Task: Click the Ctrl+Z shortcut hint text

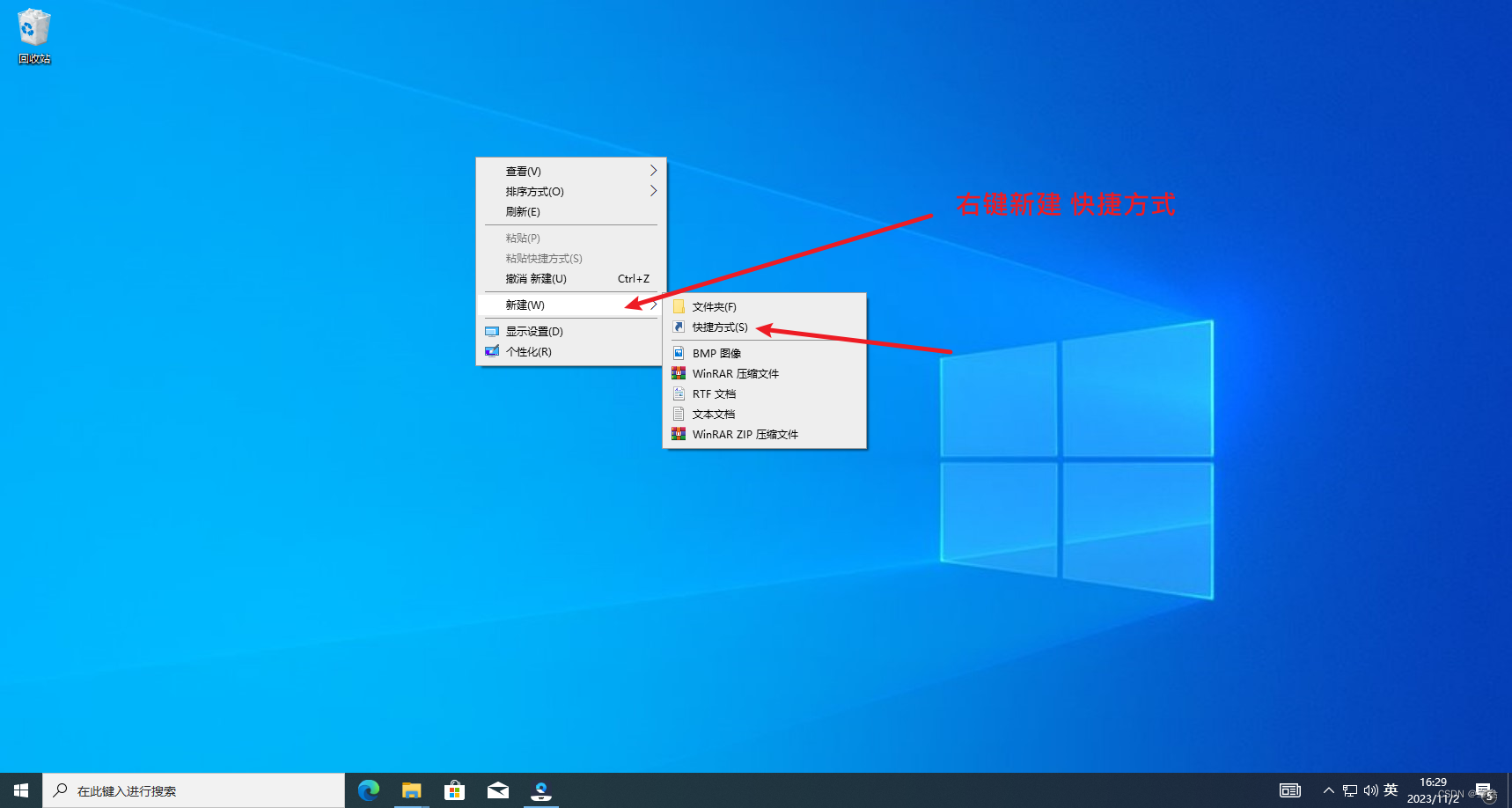Action: point(634,278)
